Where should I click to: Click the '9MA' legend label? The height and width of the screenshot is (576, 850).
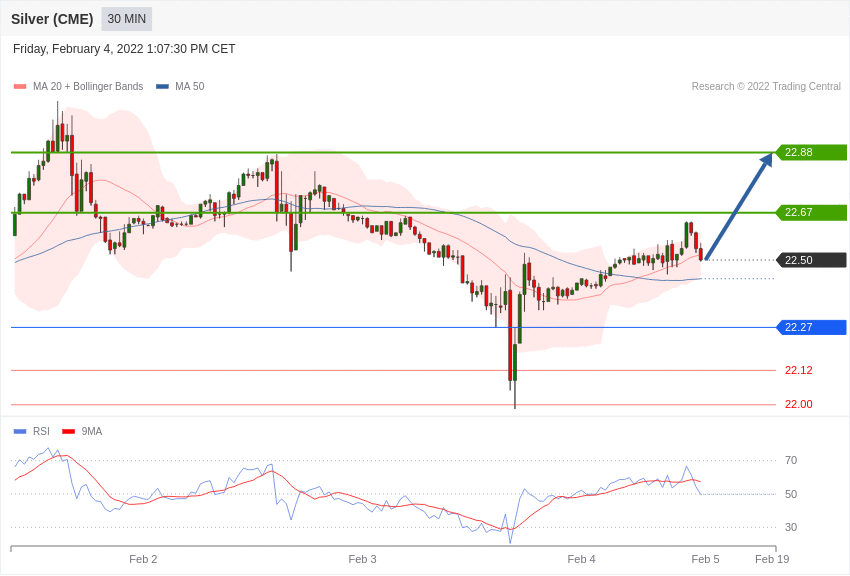click(x=92, y=431)
